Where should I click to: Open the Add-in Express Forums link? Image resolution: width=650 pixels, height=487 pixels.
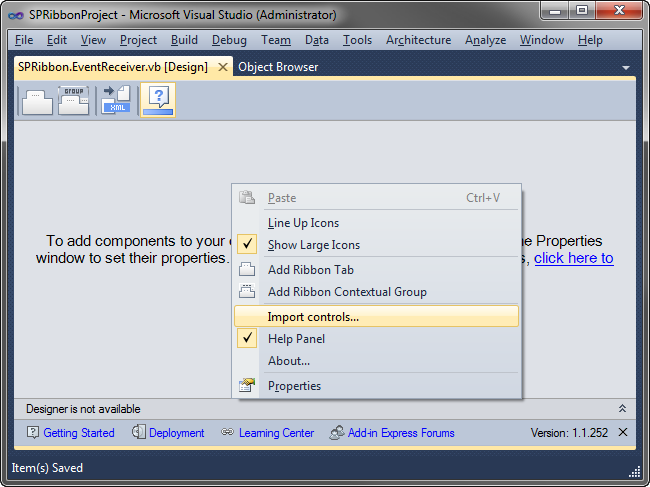[x=401, y=433]
